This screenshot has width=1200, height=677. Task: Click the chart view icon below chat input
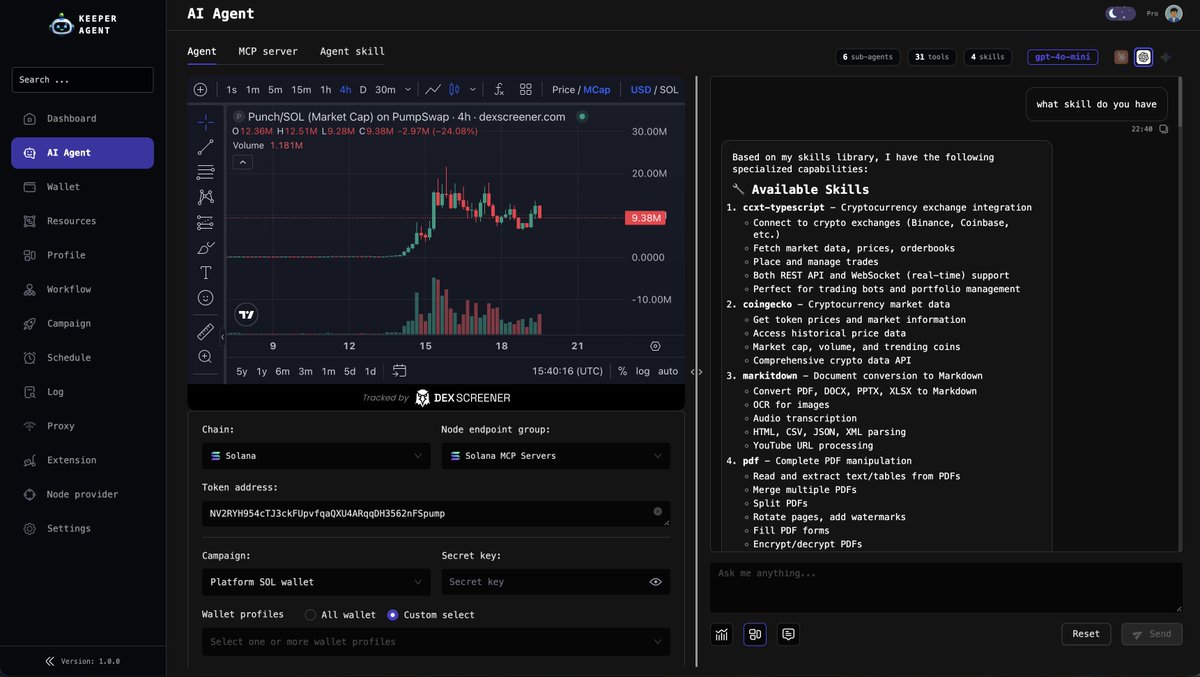722,634
